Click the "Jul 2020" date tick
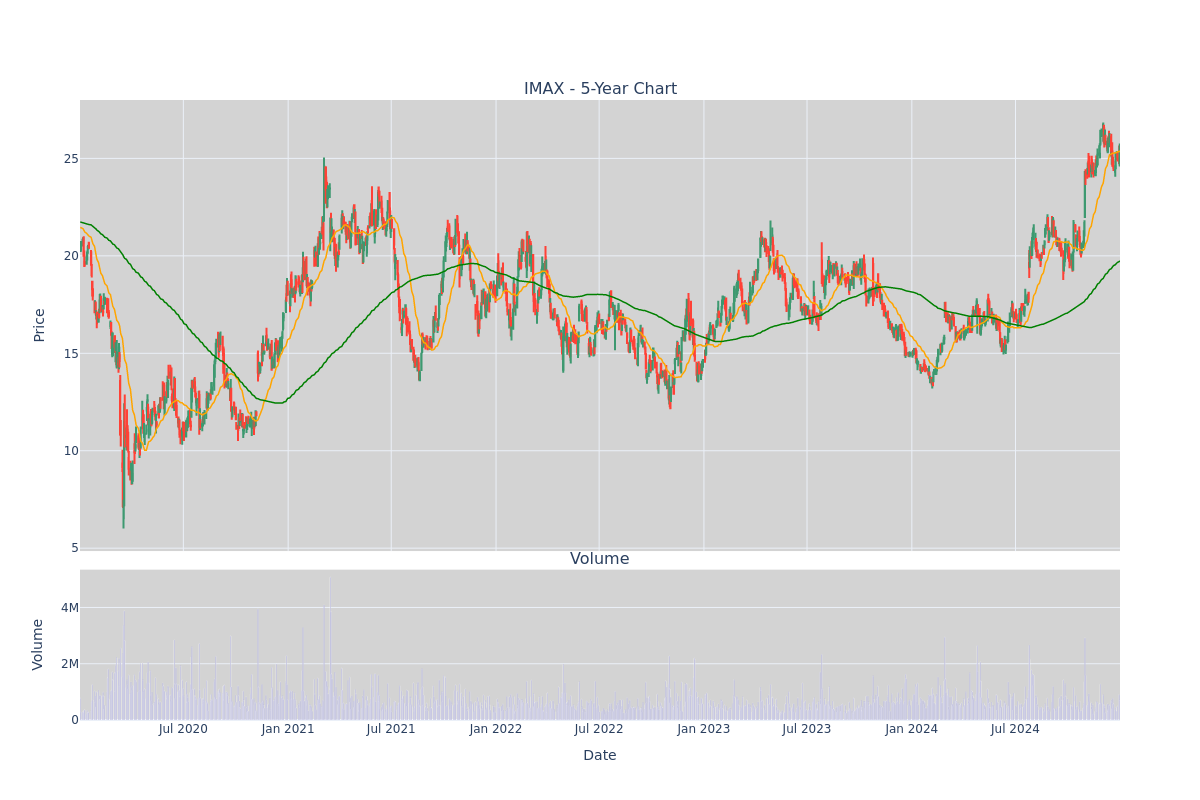The image size is (1200, 800). tap(183, 729)
